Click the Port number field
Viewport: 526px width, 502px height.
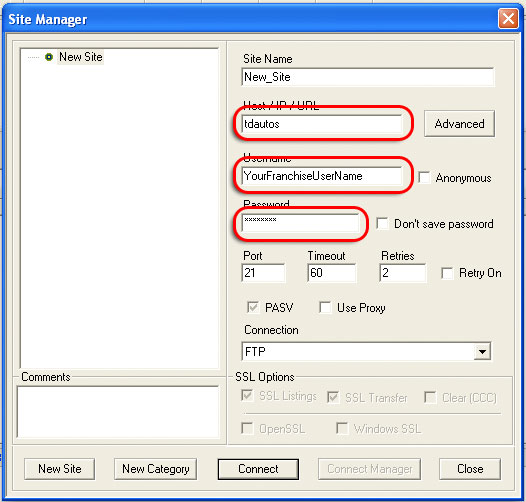point(263,273)
